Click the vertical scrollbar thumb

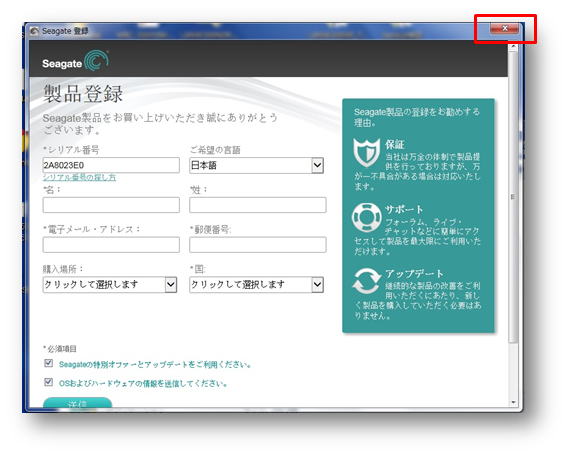click(513, 197)
